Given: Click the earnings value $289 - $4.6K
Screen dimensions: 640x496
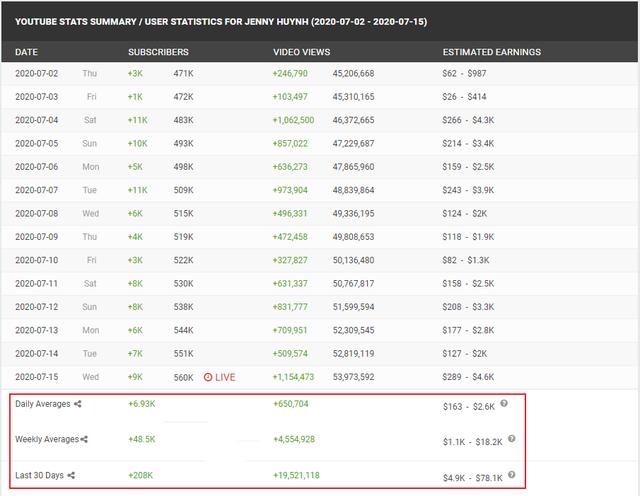Looking at the screenshot, I should click(468, 377).
